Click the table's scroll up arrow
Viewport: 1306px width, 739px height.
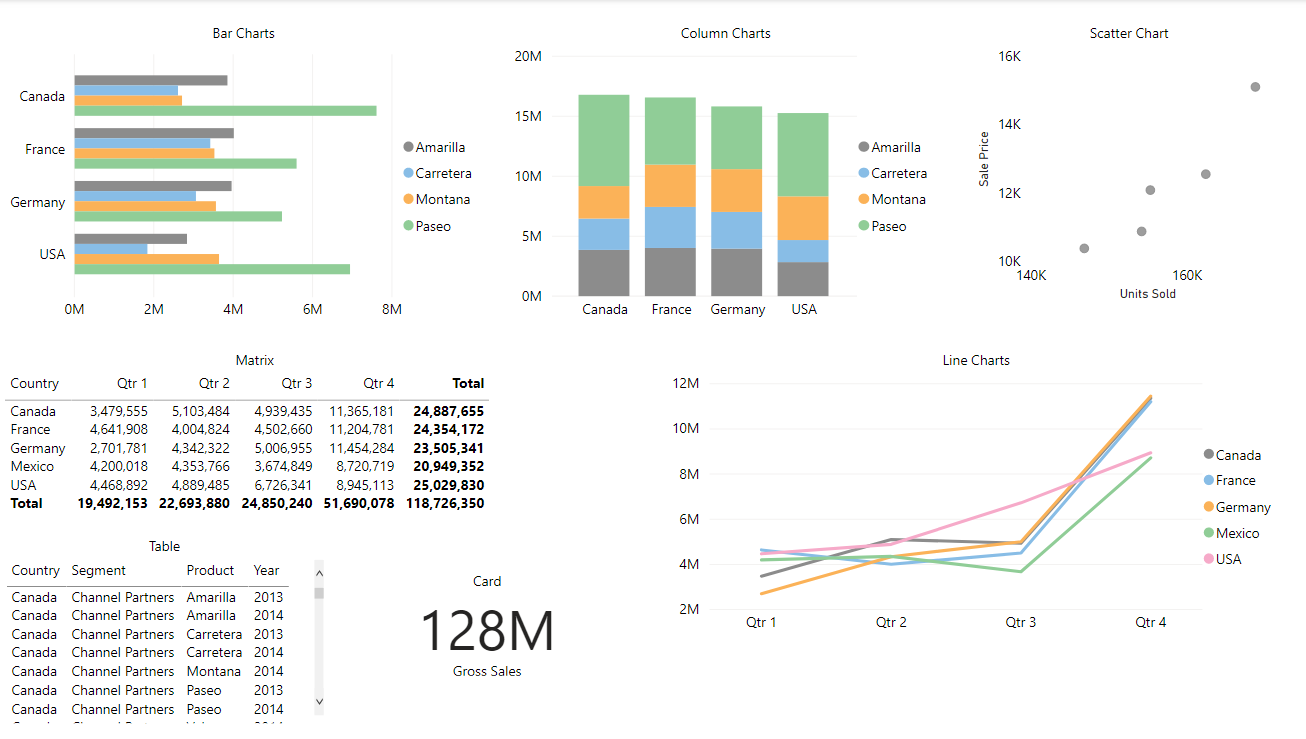[x=319, y=573]
